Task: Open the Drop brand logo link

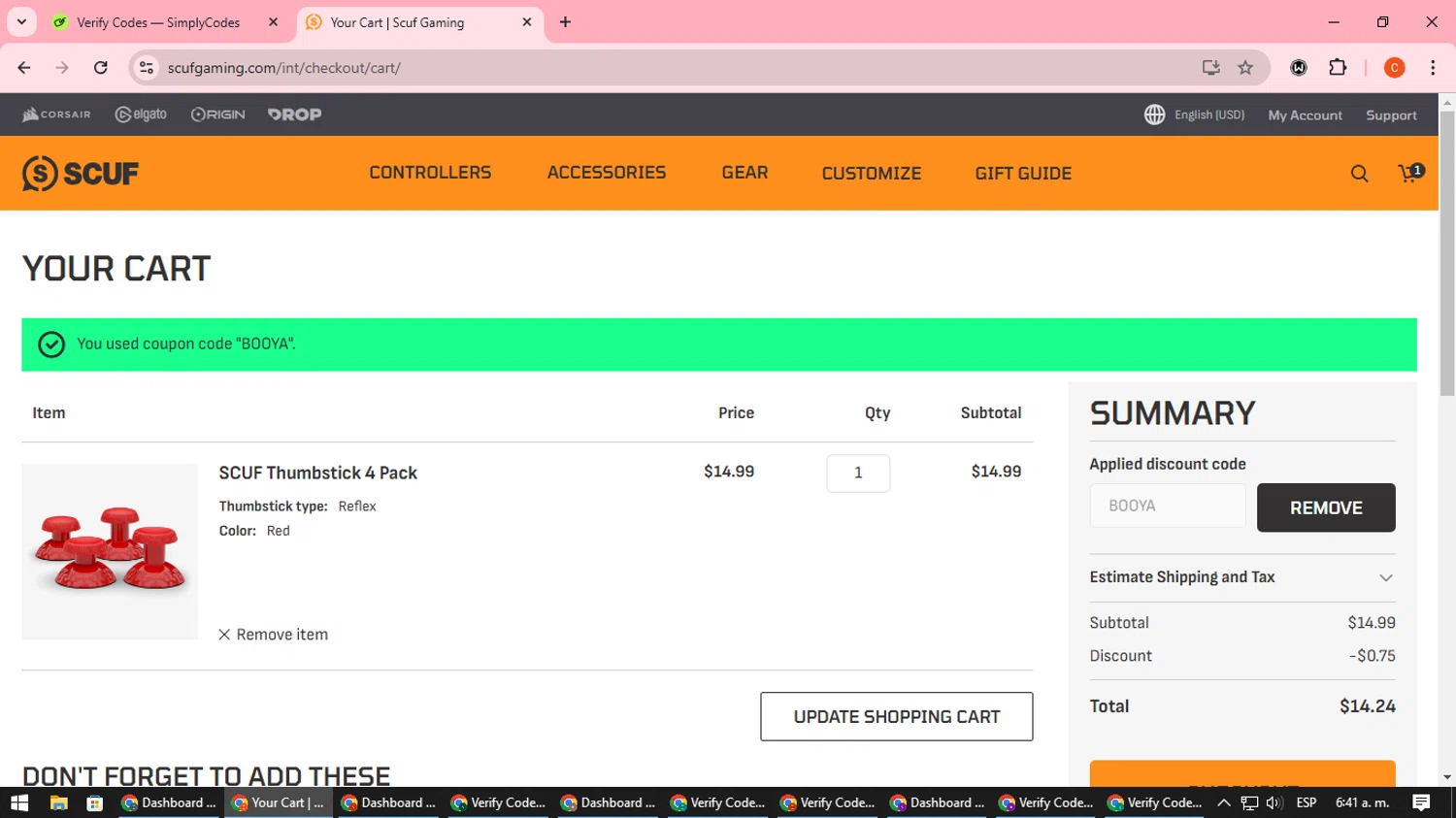Action: pos(294,115)
